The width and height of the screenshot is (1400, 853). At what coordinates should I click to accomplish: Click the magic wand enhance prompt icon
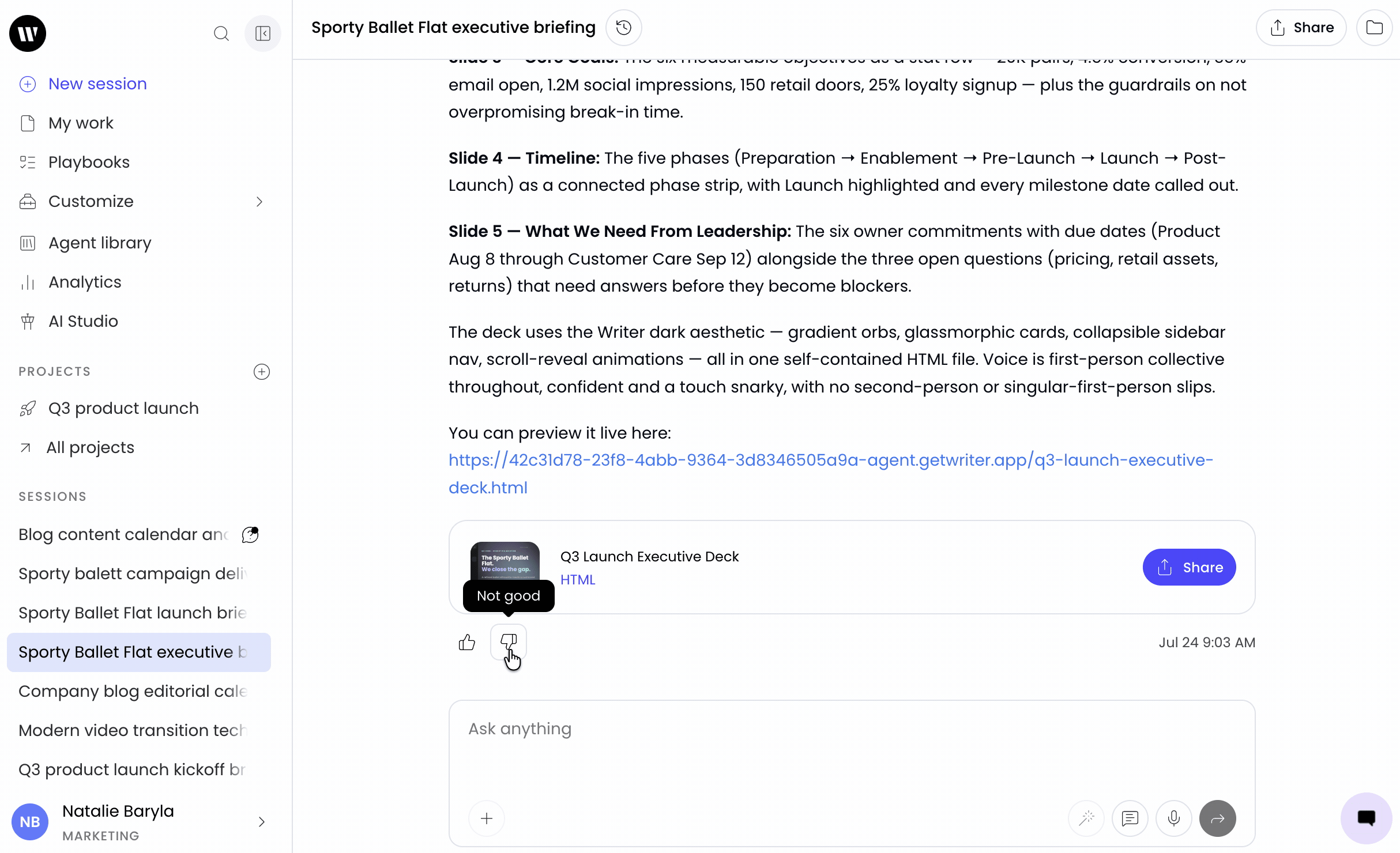[x=1087, y=818]
